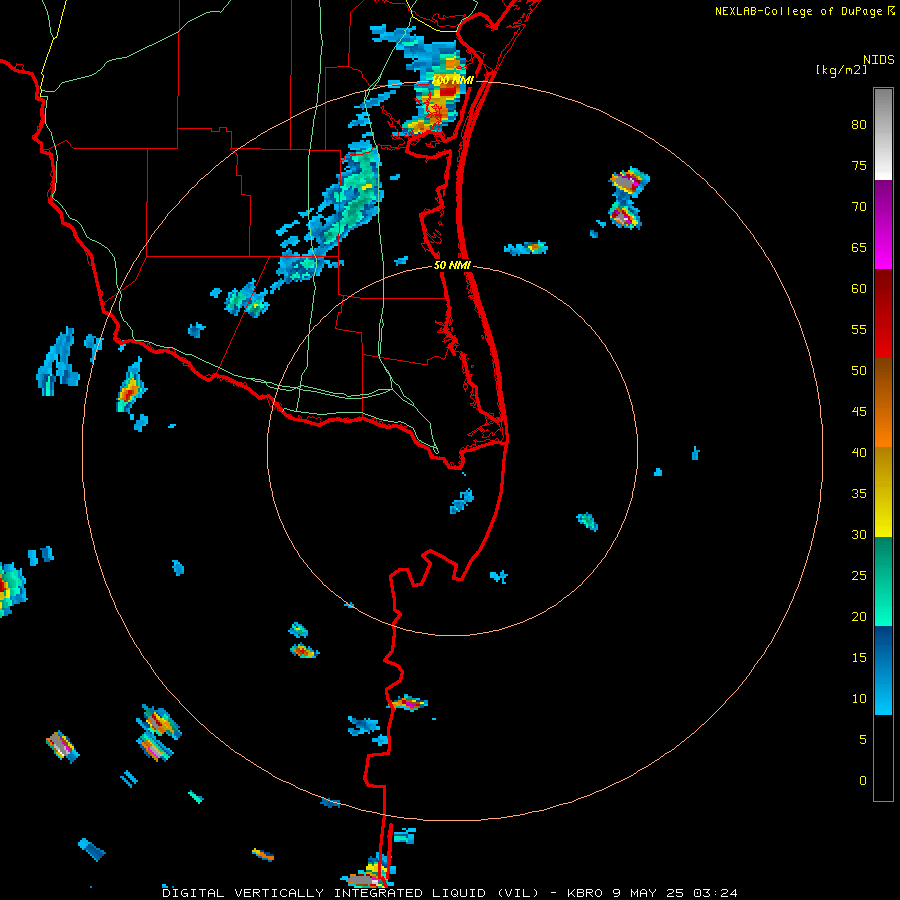Click the [kg/m2] units label
This screenshot has width=900, height=900.
point(841,70)
